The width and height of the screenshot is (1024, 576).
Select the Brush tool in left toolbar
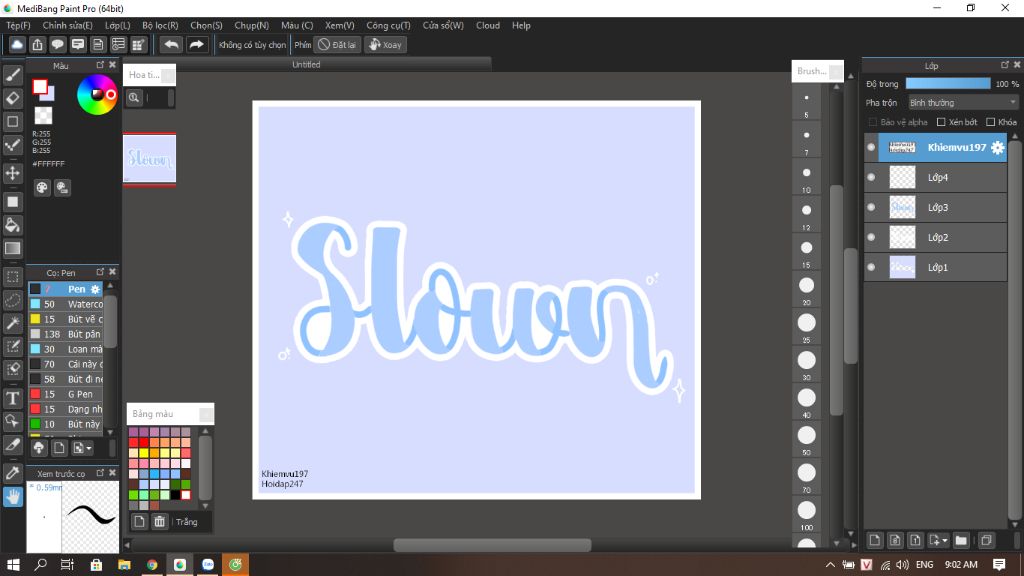(x=12, y=75)
